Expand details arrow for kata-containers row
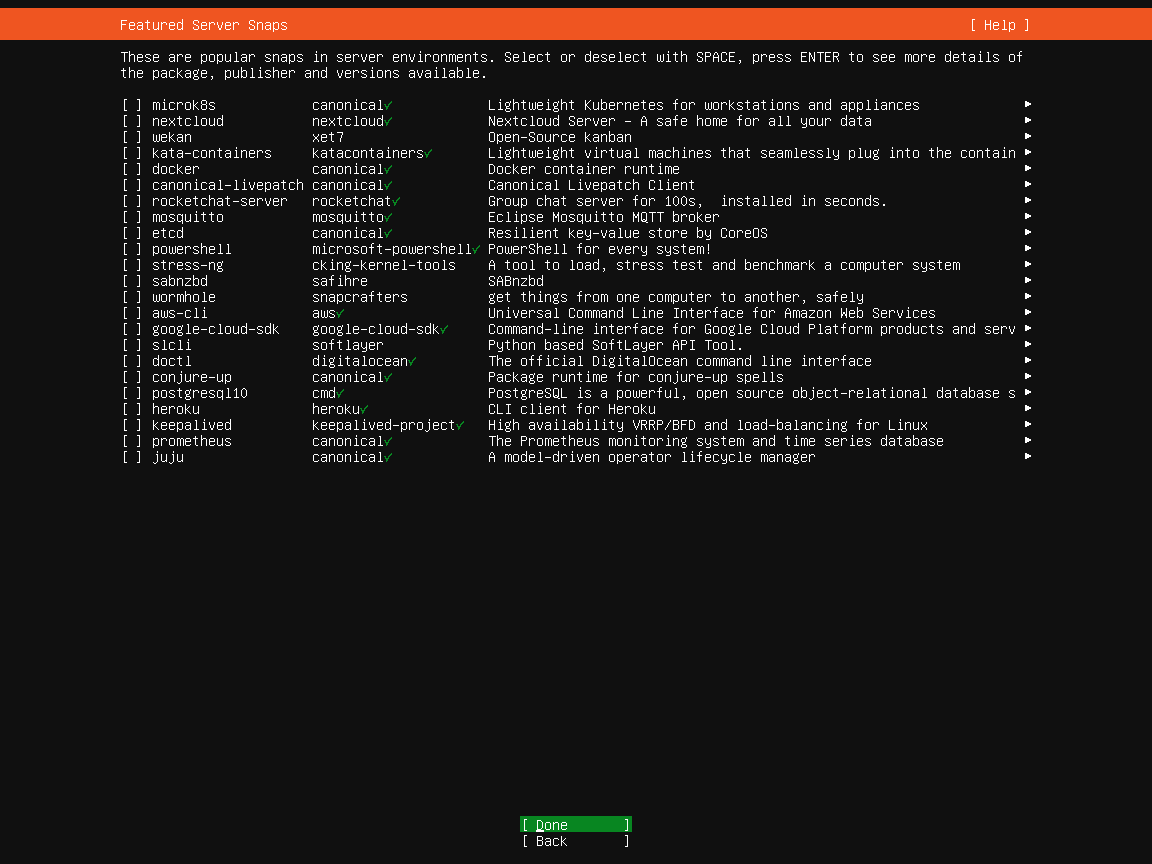Screen dimensions: 1152x864 (x=1028, y=152)
